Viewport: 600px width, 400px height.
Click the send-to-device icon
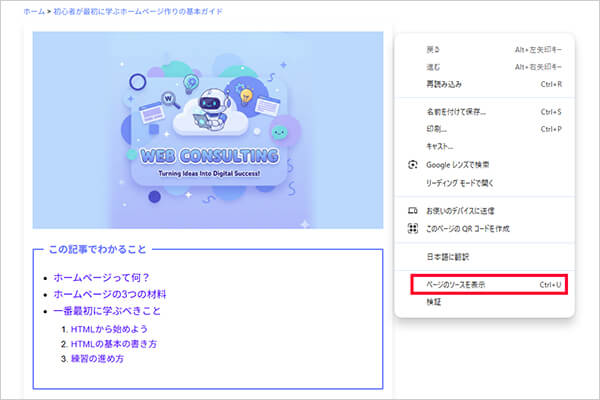pos(412,211)
